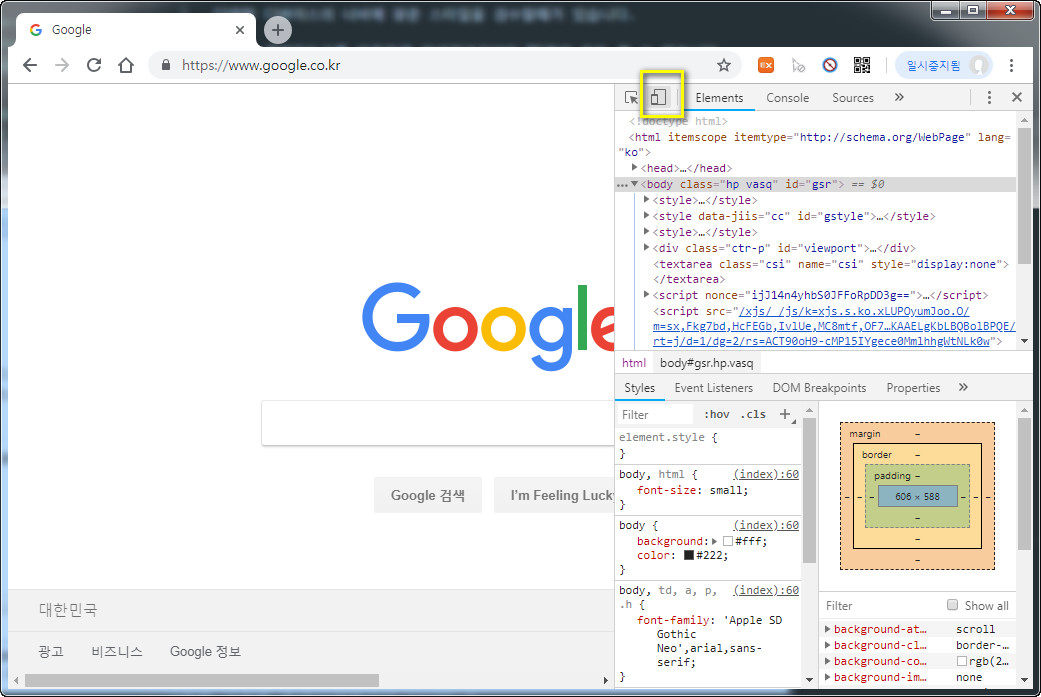The image size is (1041, 697).
Task: Select the textarea class csi node
Action: click(x=831, y=271)
